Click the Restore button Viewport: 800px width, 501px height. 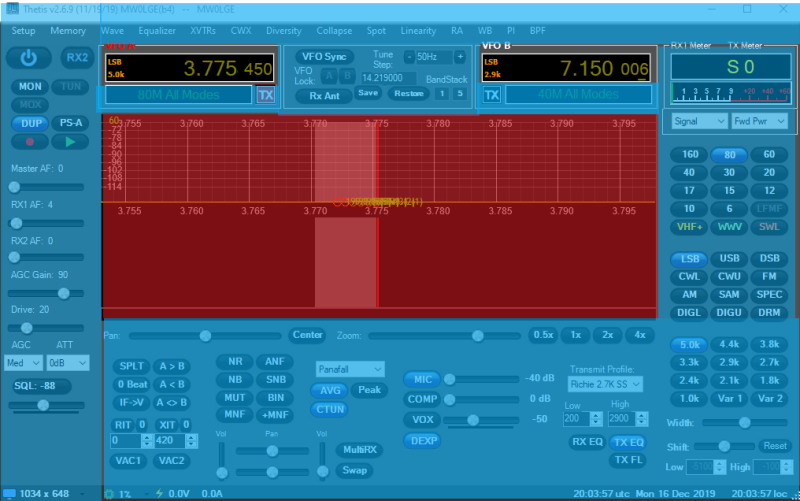click(409, 93)
